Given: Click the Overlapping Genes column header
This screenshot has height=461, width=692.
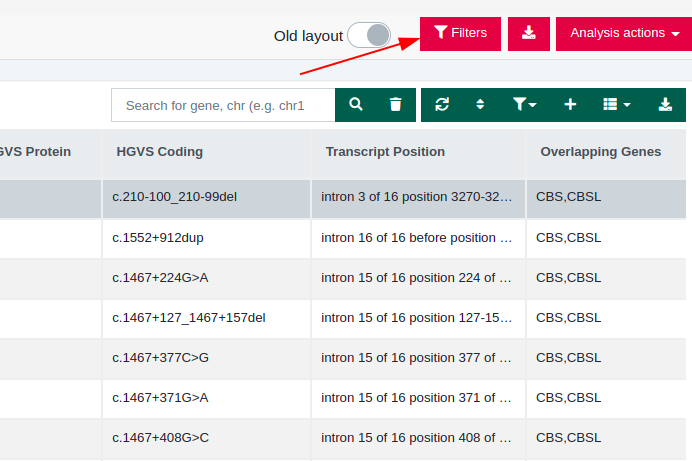Looking at the screenshot, I should (601, 152).
